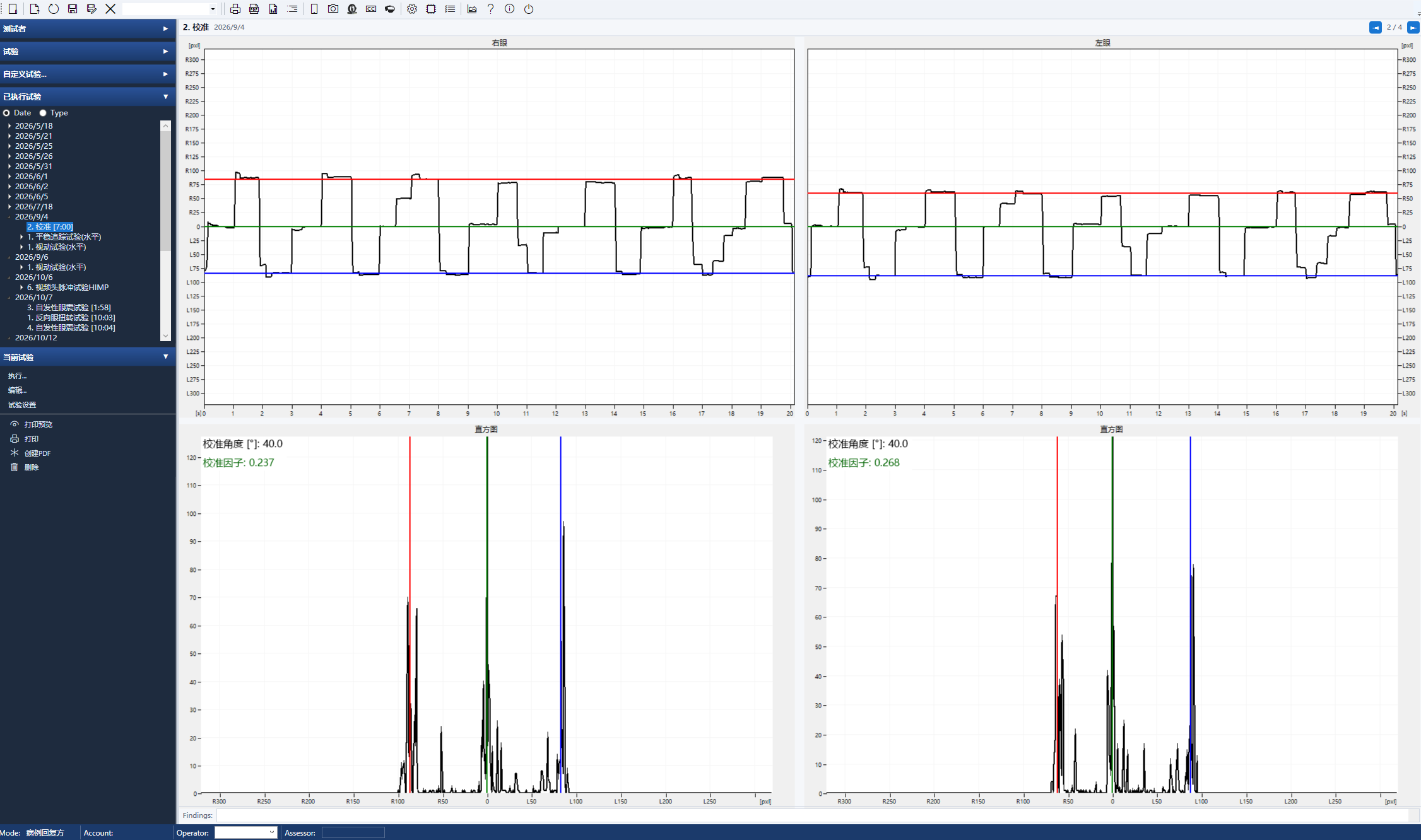Click the report chart document icon
Viewport: 1421px width, 840px height.
pyautogui.click(x=273, y=9)
